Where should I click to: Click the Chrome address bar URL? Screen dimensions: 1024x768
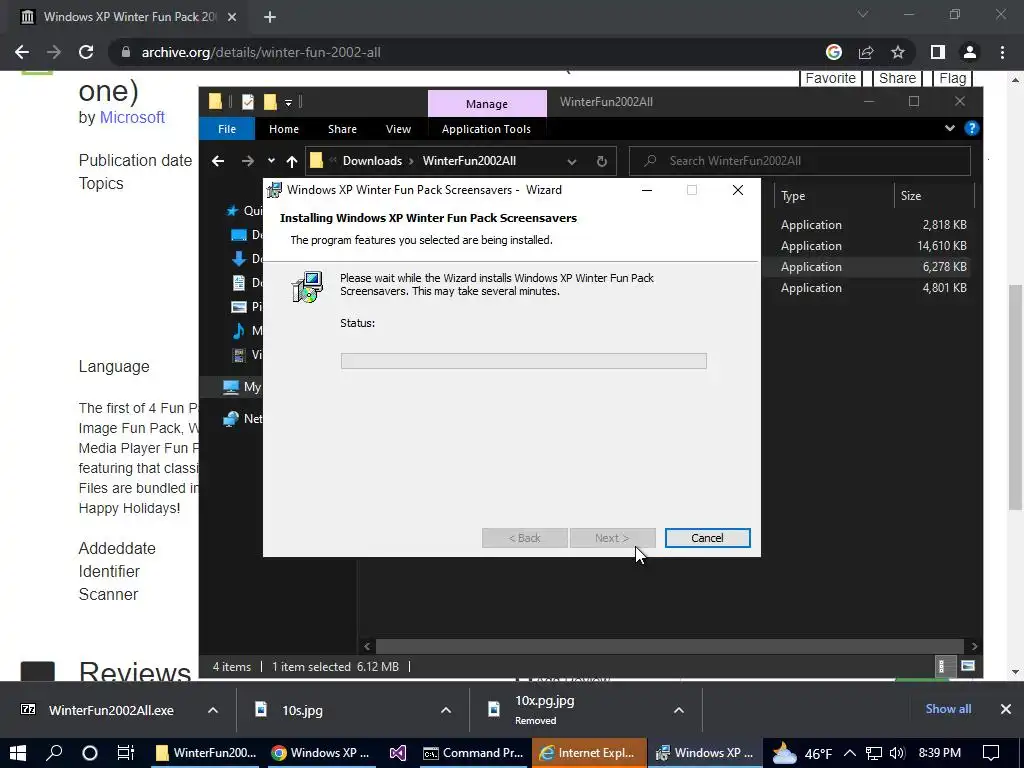[261, 52]
